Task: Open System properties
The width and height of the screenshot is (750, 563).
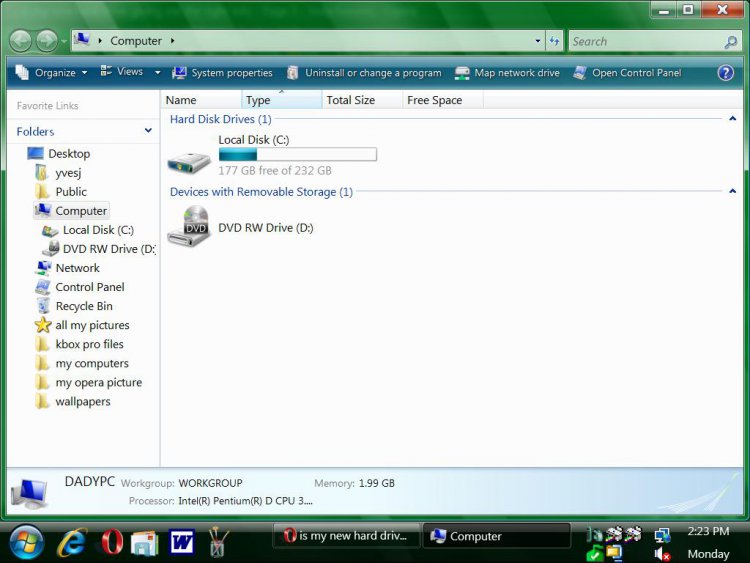Action: [222, 73]
